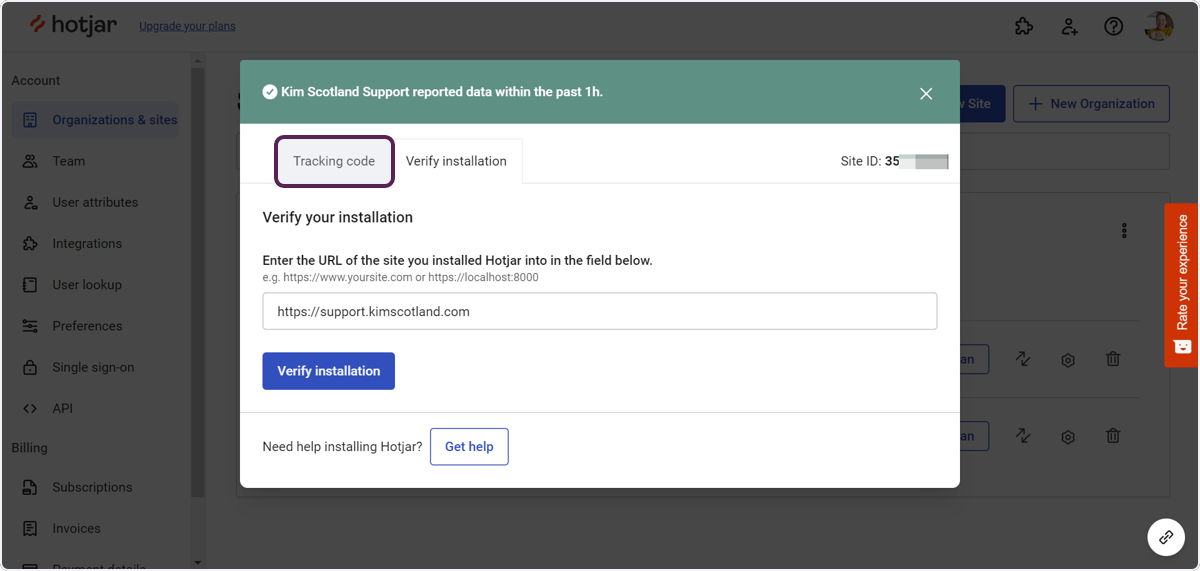The width and height of the screenshot is (1200, 571).
Task: Open the integrations puzzle icon in header
Action: coord(1024,26)
